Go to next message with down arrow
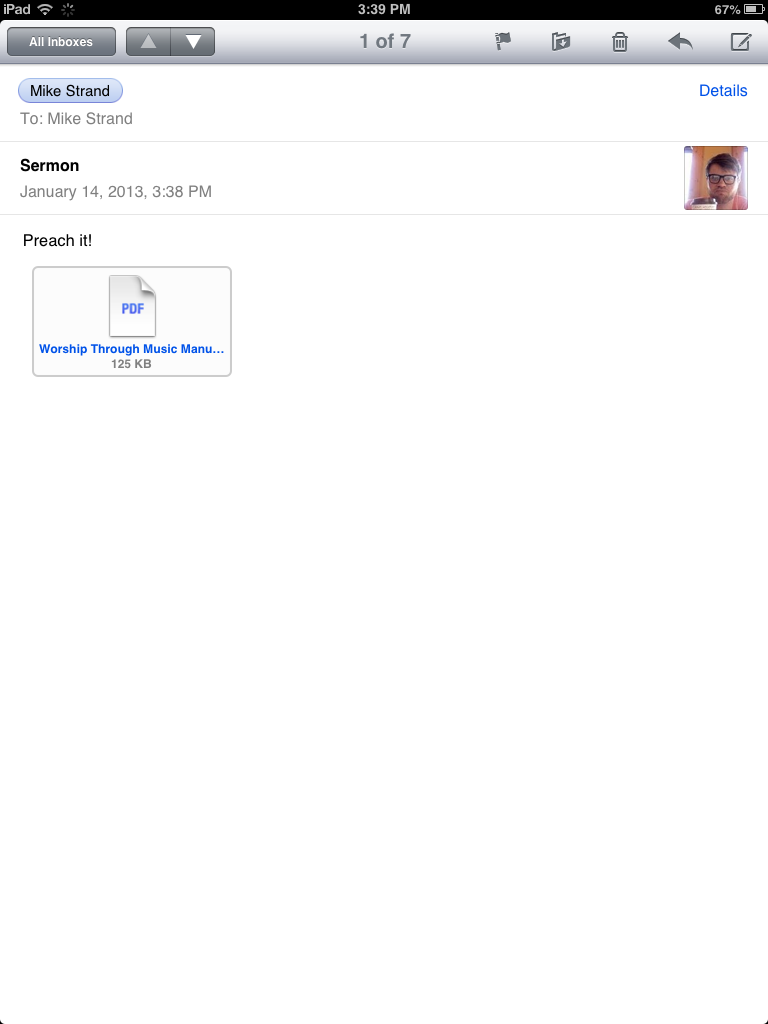This screenshot has height=1024, width=768. pos(193,42)
